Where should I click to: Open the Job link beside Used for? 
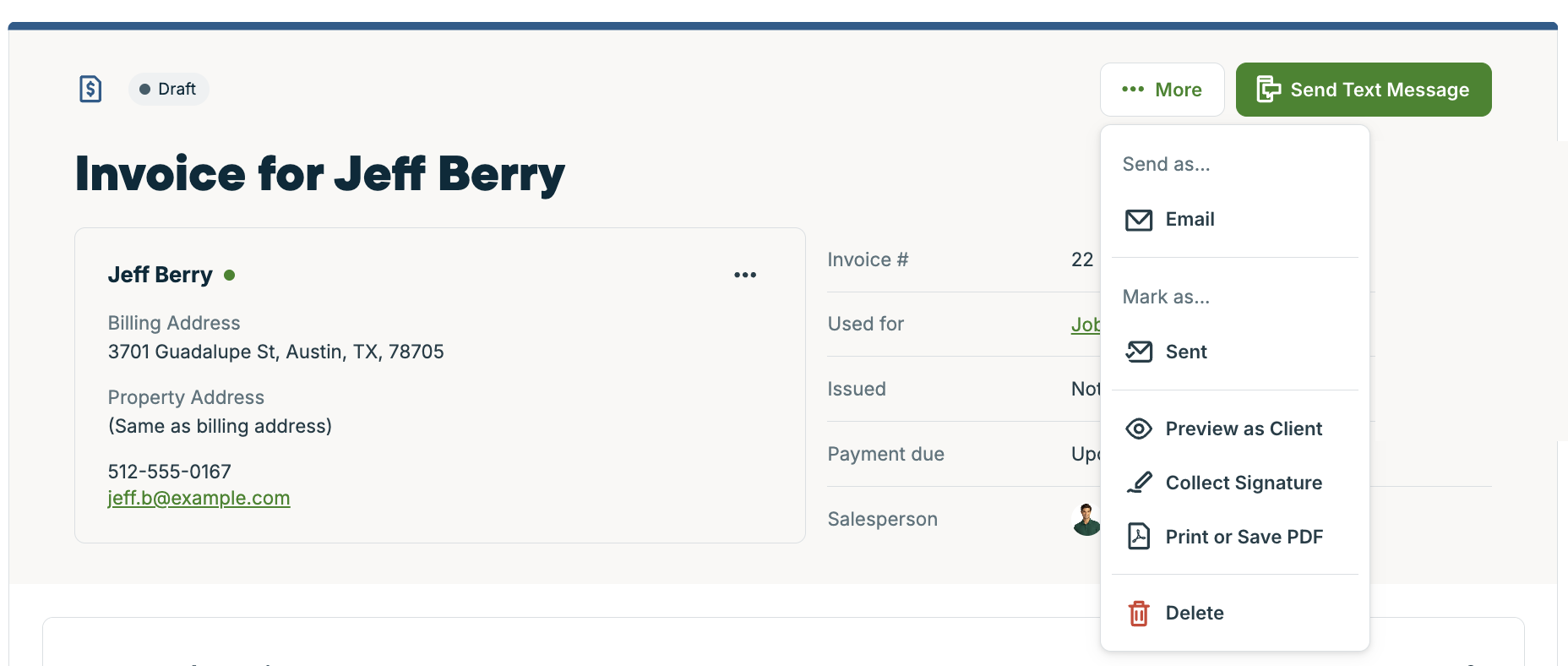[x=1085, y=325]
